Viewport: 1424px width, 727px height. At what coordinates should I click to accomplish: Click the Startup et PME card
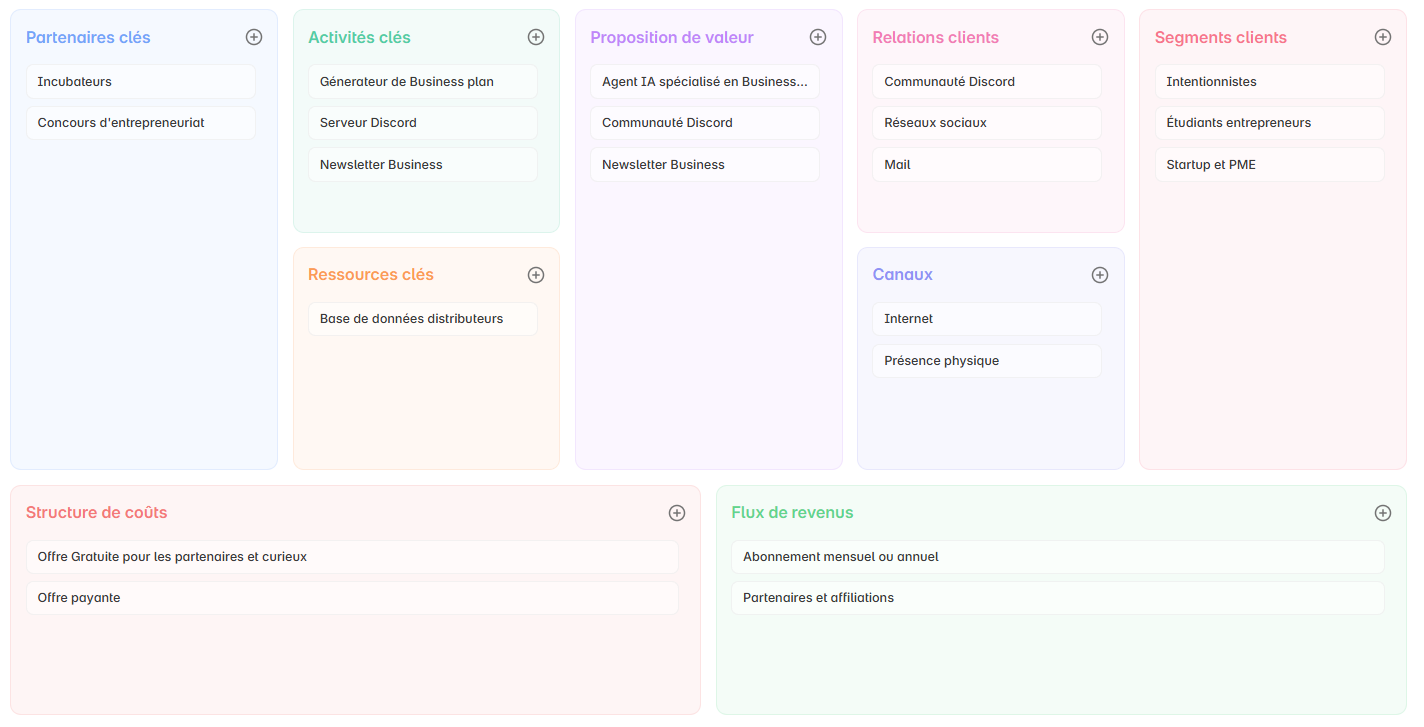coord(1270,165)
